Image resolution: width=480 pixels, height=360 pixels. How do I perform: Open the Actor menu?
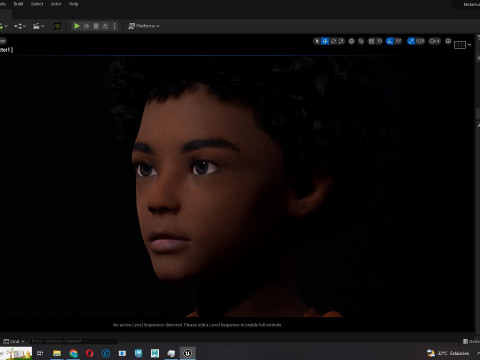(56, 4)
